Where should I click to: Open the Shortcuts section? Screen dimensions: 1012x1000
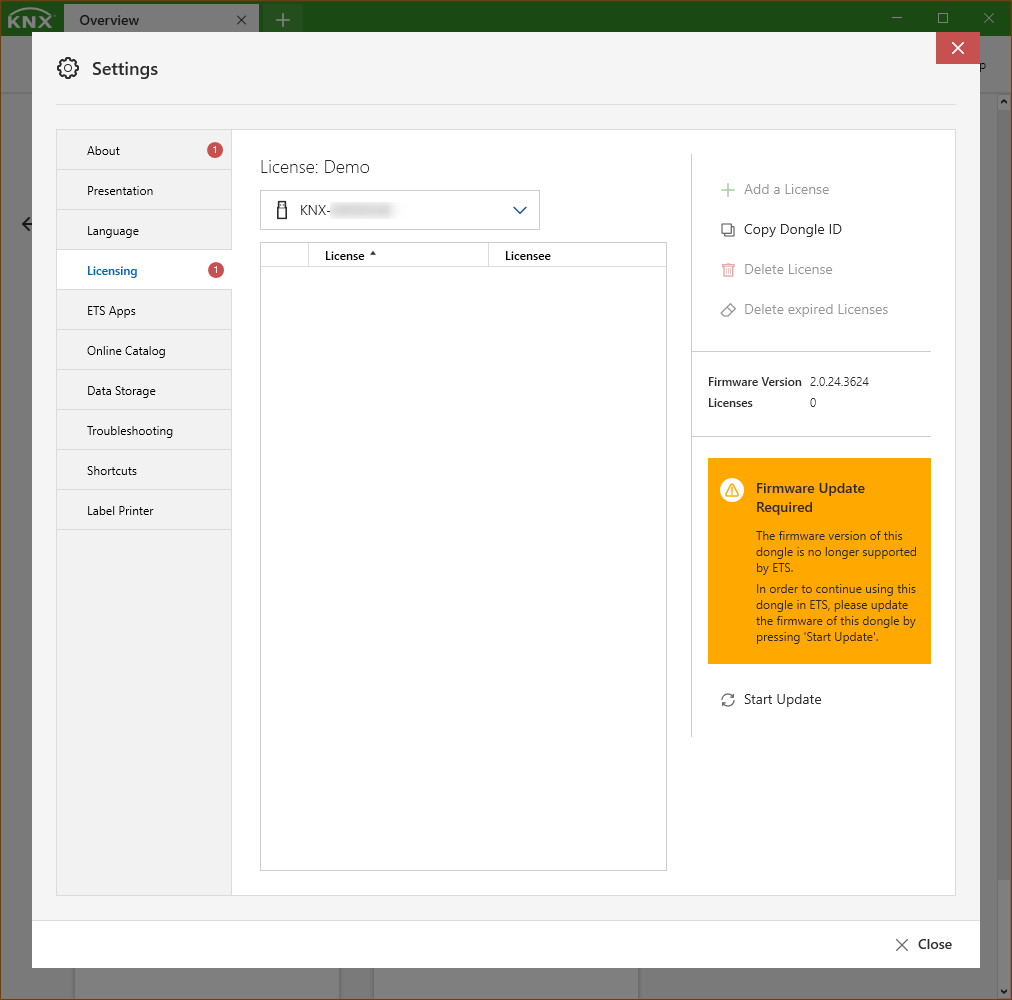144,471
